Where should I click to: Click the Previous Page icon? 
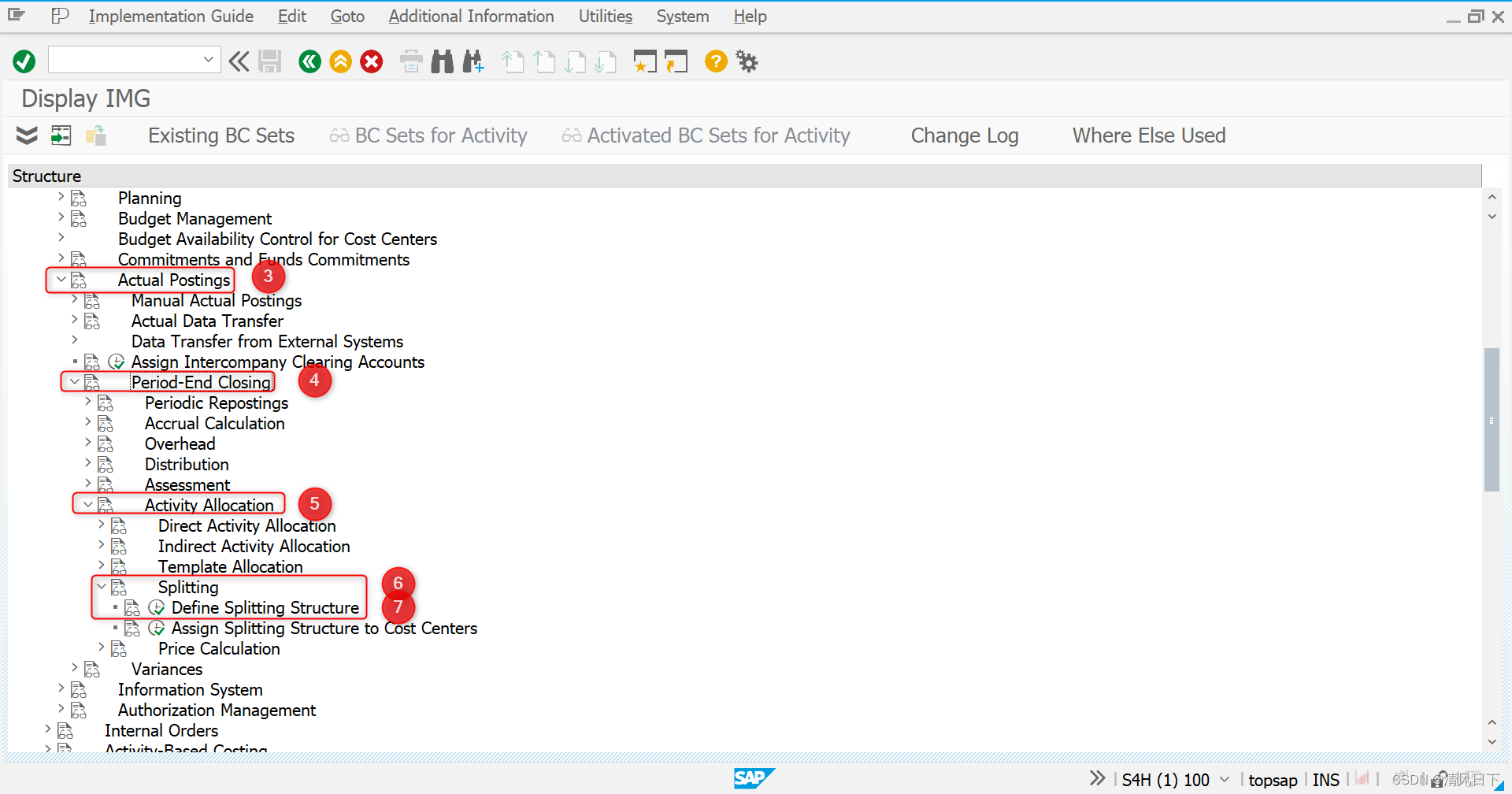pos(544,61)
